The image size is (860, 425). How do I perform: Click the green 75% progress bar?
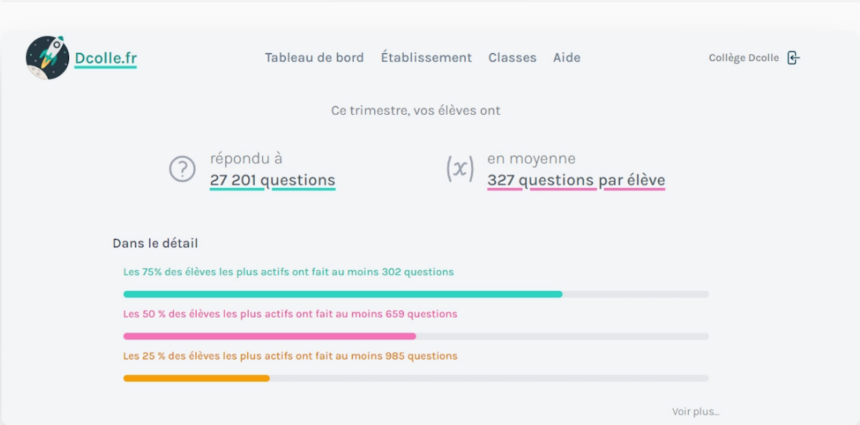point(416,294)
